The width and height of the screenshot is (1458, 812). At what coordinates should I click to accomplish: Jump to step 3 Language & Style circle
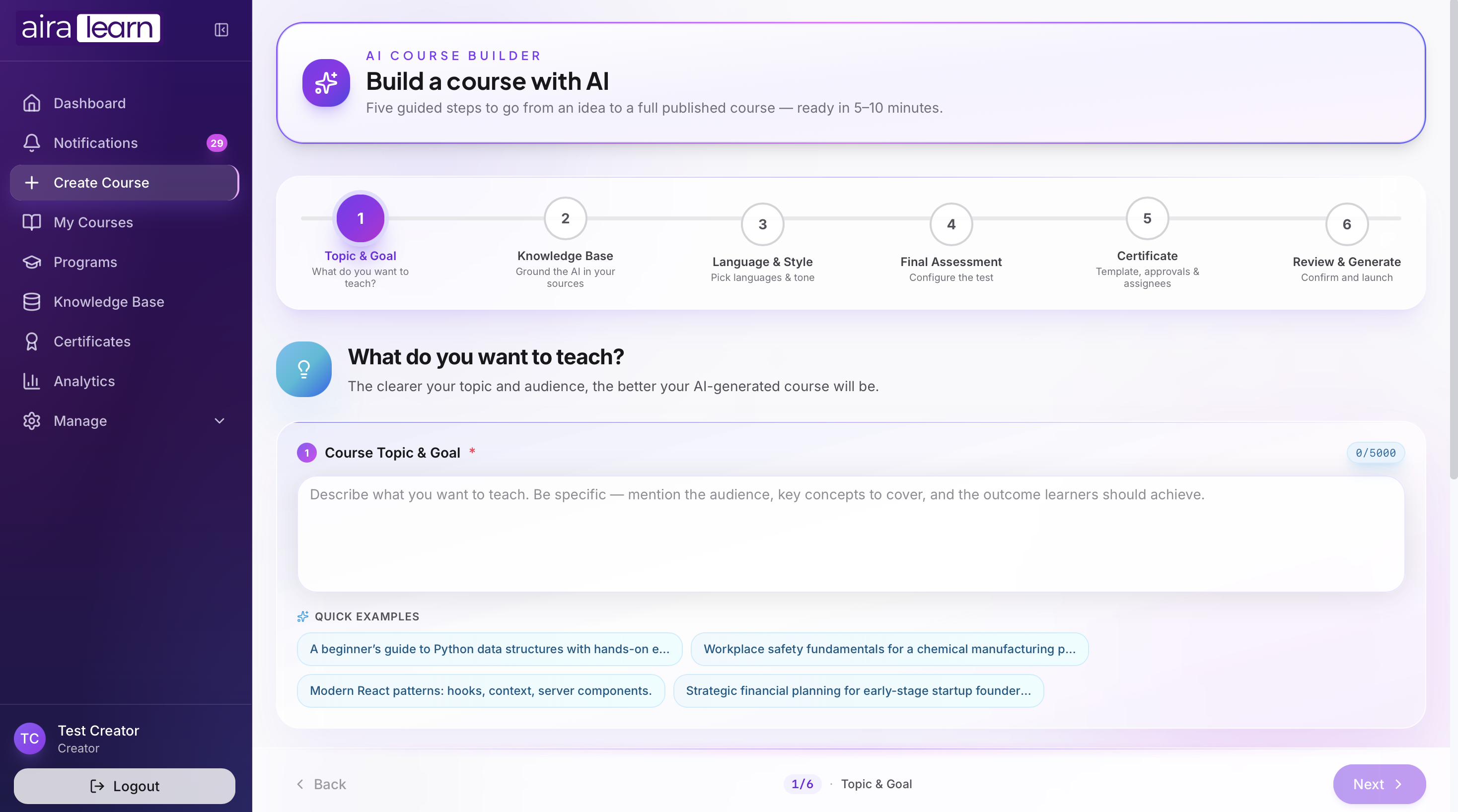click(762, 224)
